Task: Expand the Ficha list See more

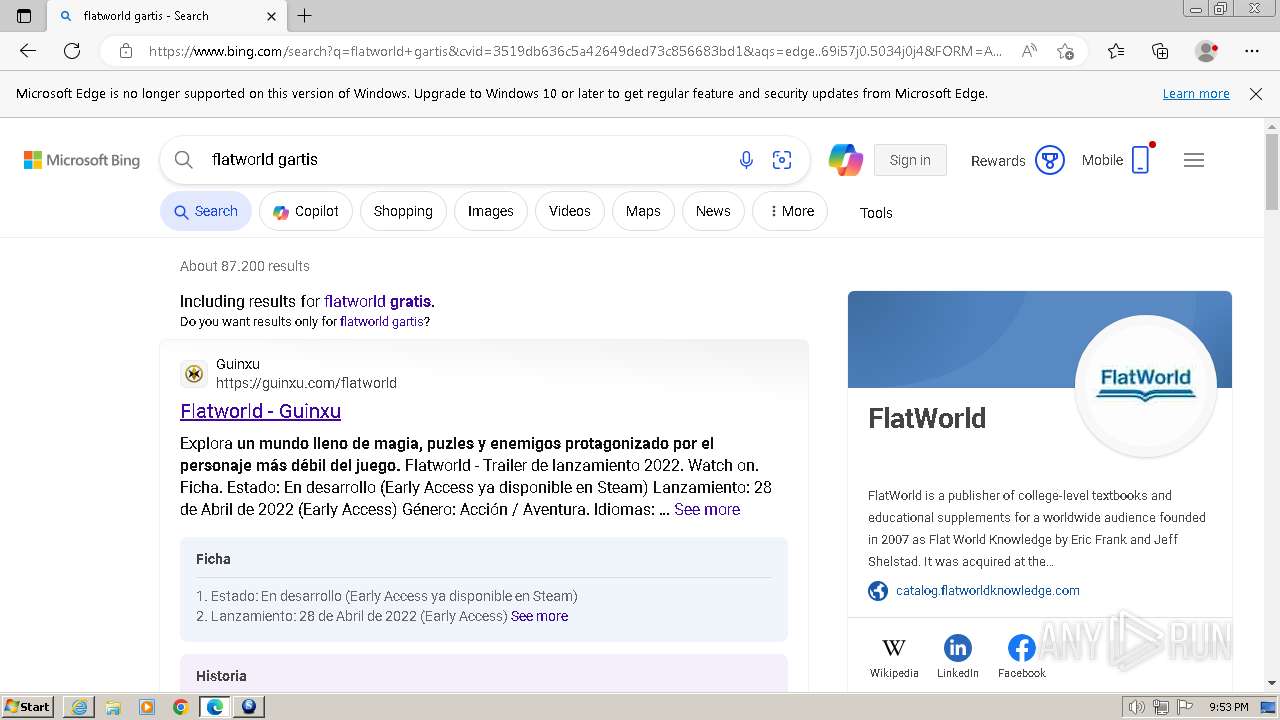Action: pos(539,616)
